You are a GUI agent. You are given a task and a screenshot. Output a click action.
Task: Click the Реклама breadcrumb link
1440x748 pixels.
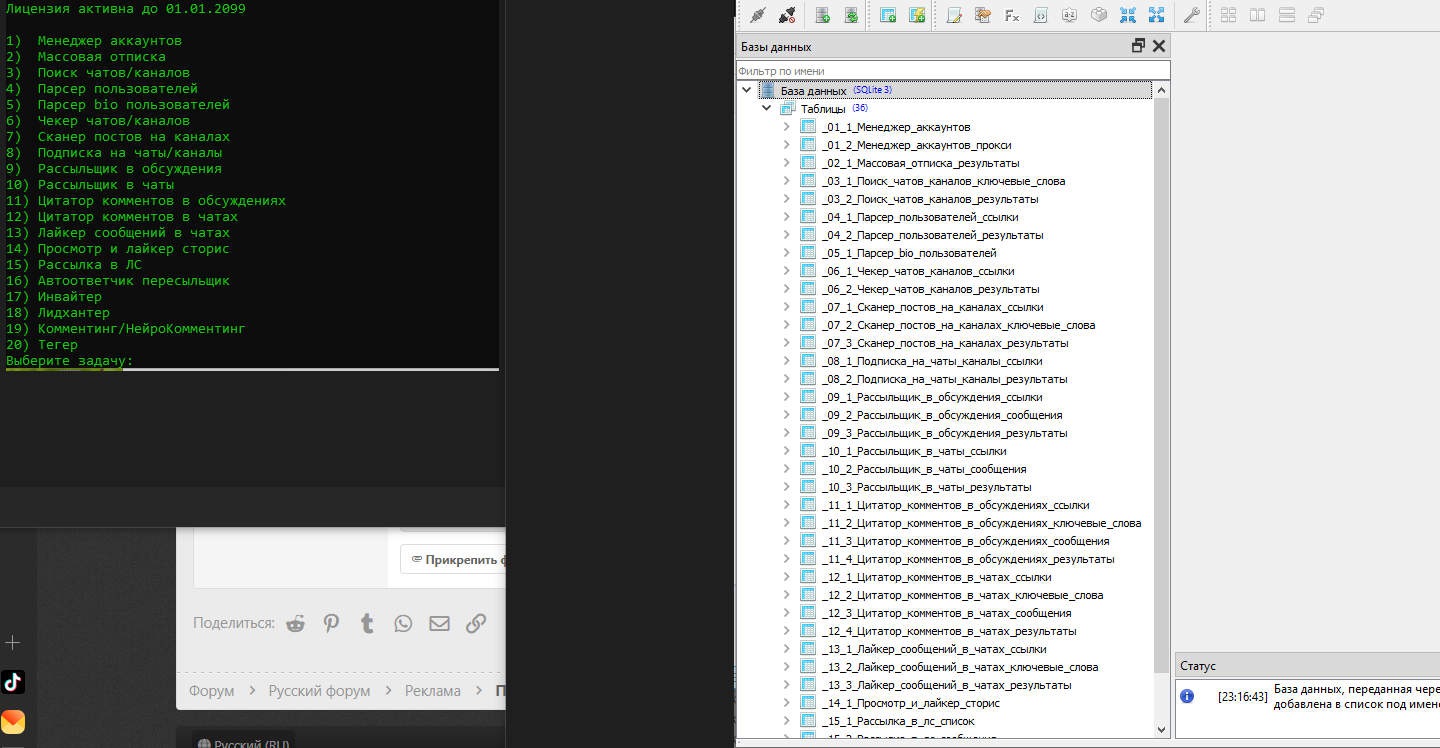433,691
